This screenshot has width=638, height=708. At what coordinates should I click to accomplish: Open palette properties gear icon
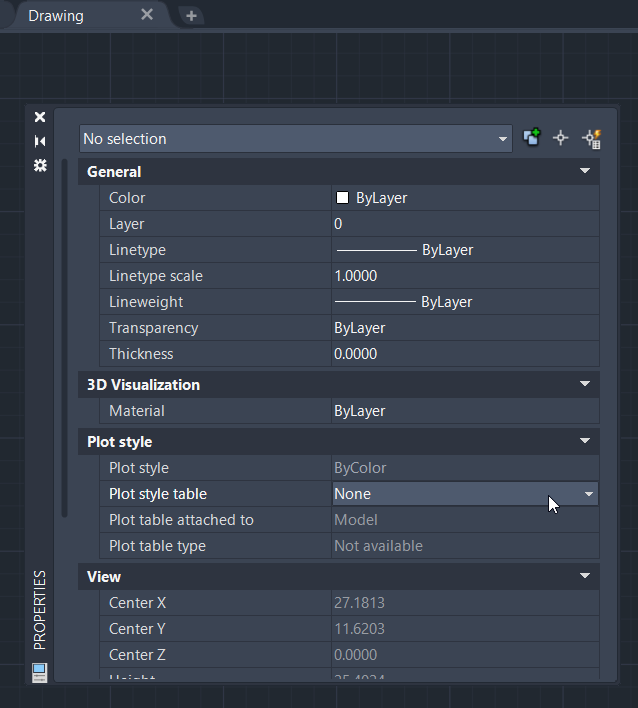pyautogui.click(x=40, y=165)
